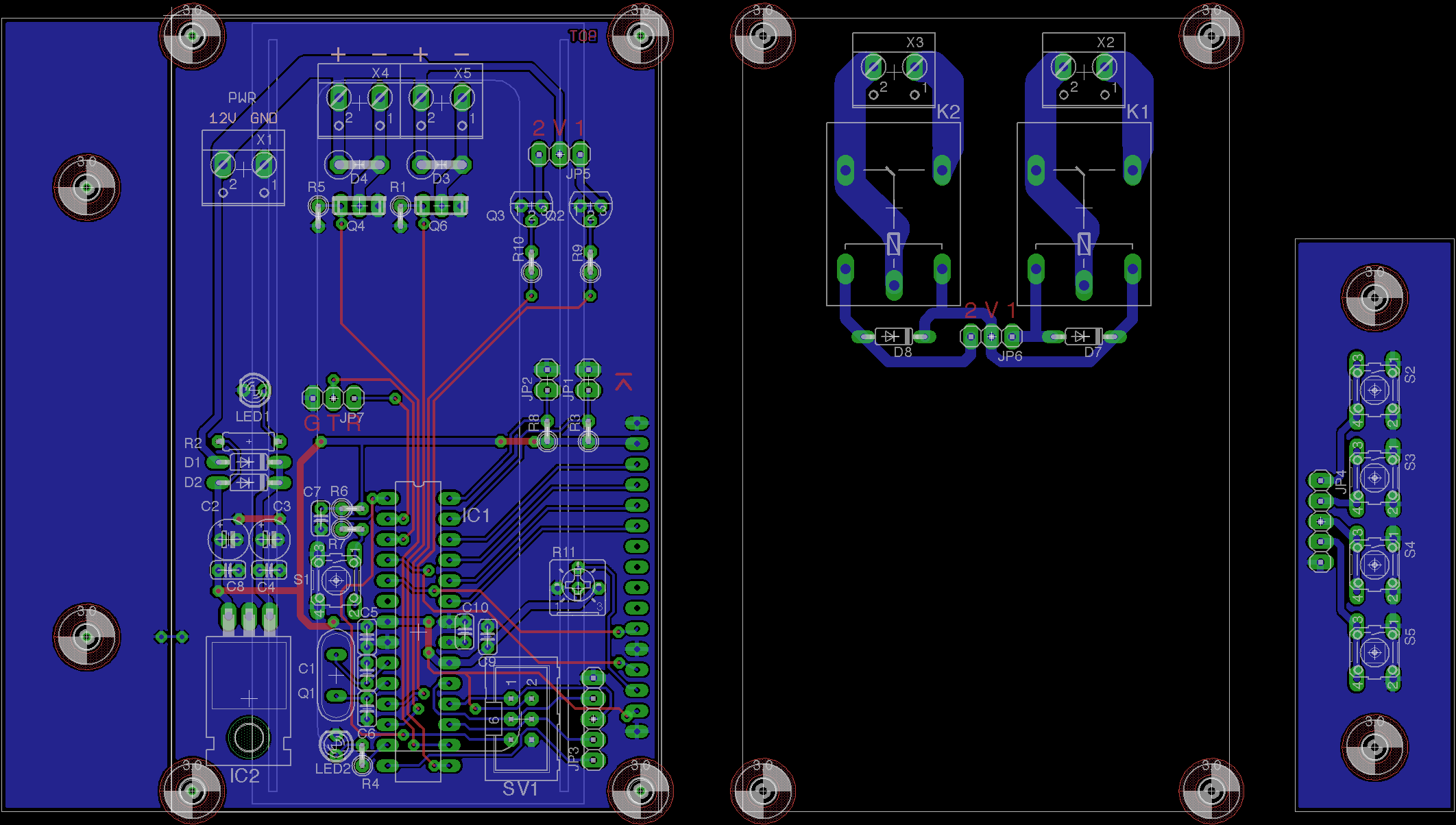Click the LED1 label
1456x825 pixels.
(x=252, y=416)
